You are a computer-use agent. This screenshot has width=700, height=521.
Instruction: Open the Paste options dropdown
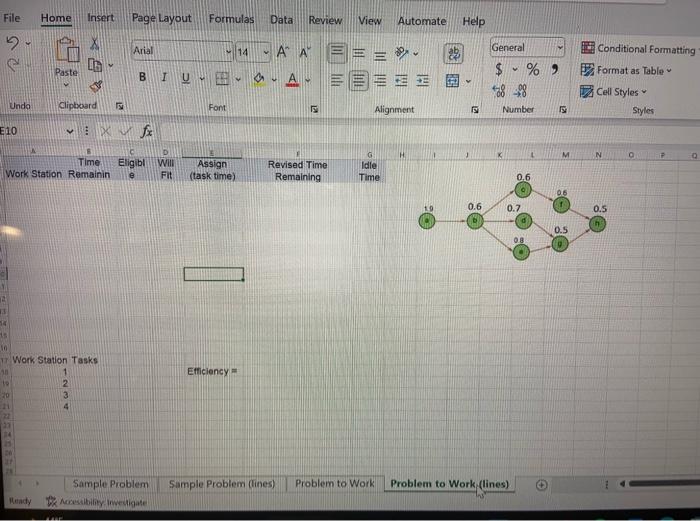[x=66, y=85]
